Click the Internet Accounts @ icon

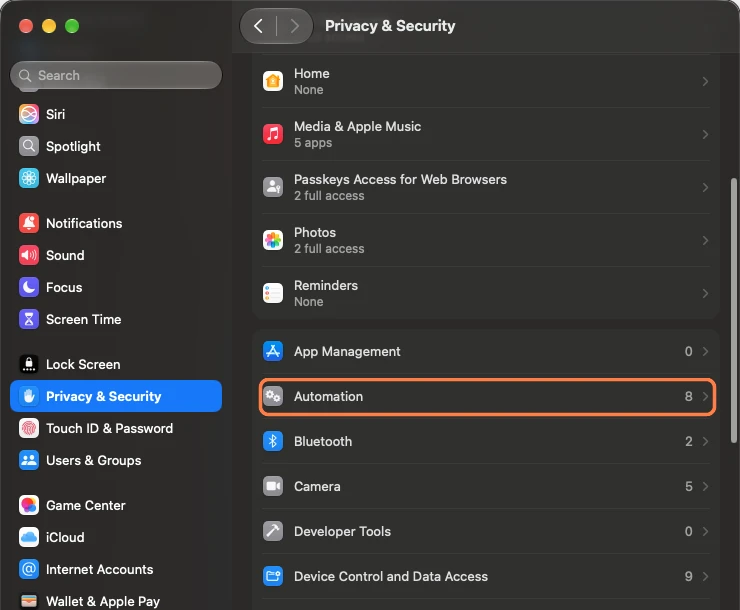click(29, 569)
